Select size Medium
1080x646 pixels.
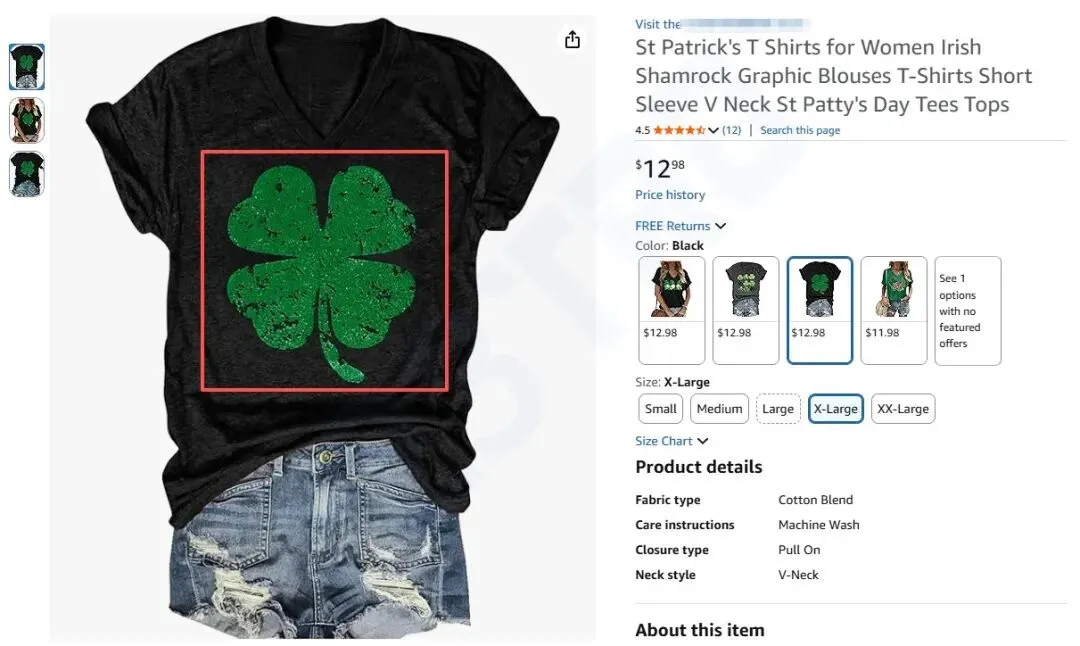tap(719, 408)
